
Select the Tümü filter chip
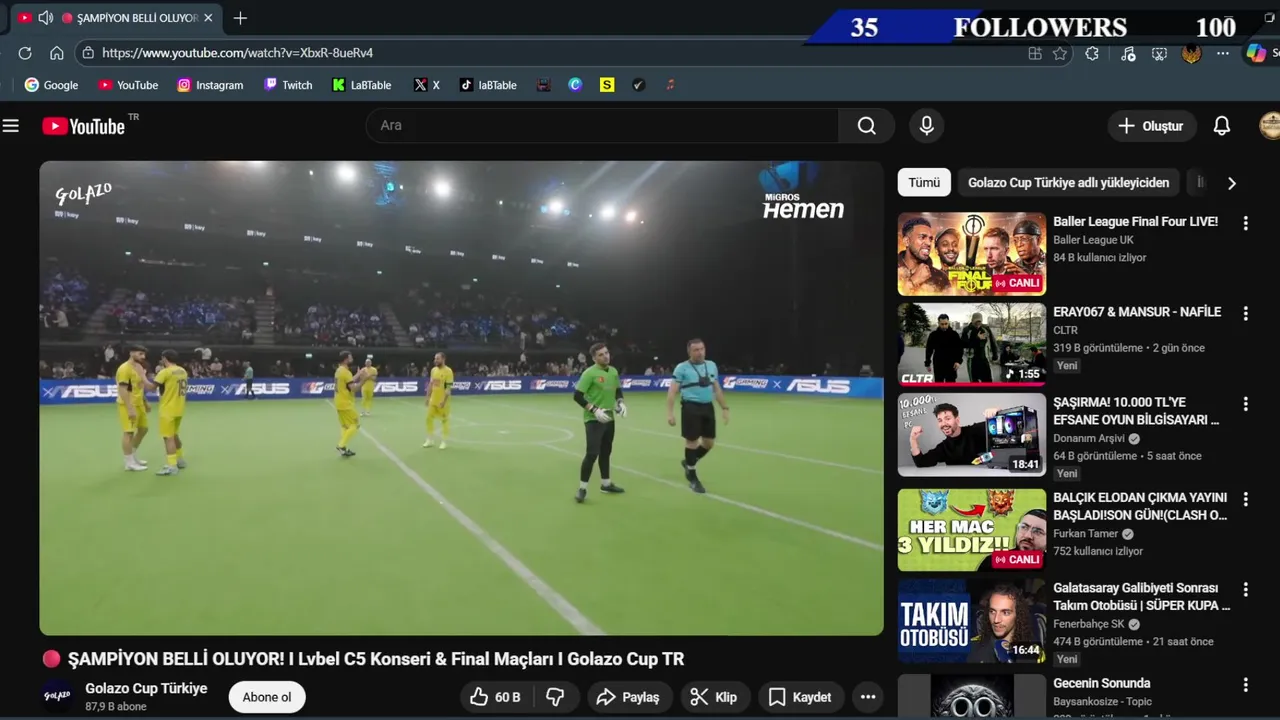coord(924,183)
